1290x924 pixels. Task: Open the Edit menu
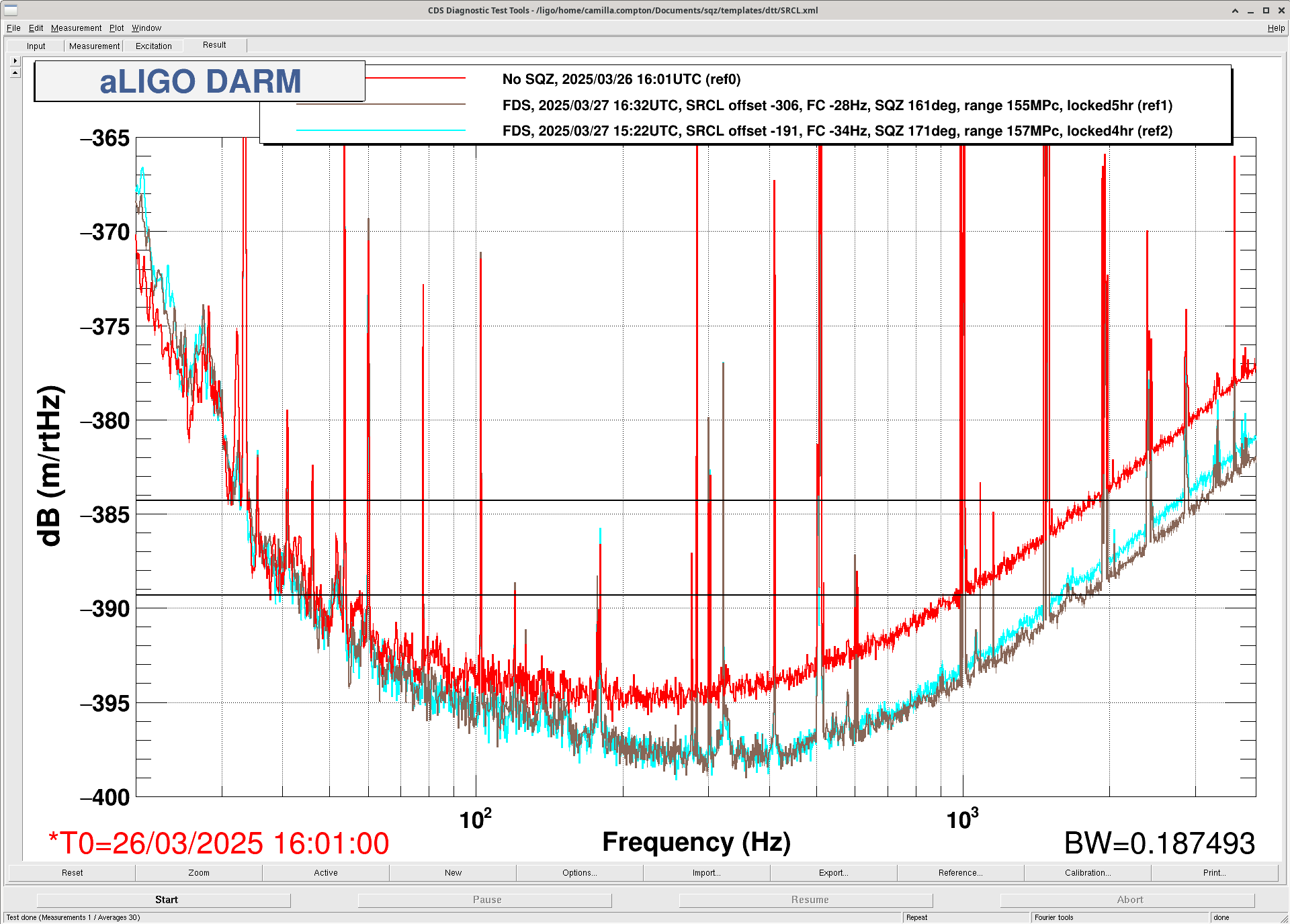click(36, 28)
